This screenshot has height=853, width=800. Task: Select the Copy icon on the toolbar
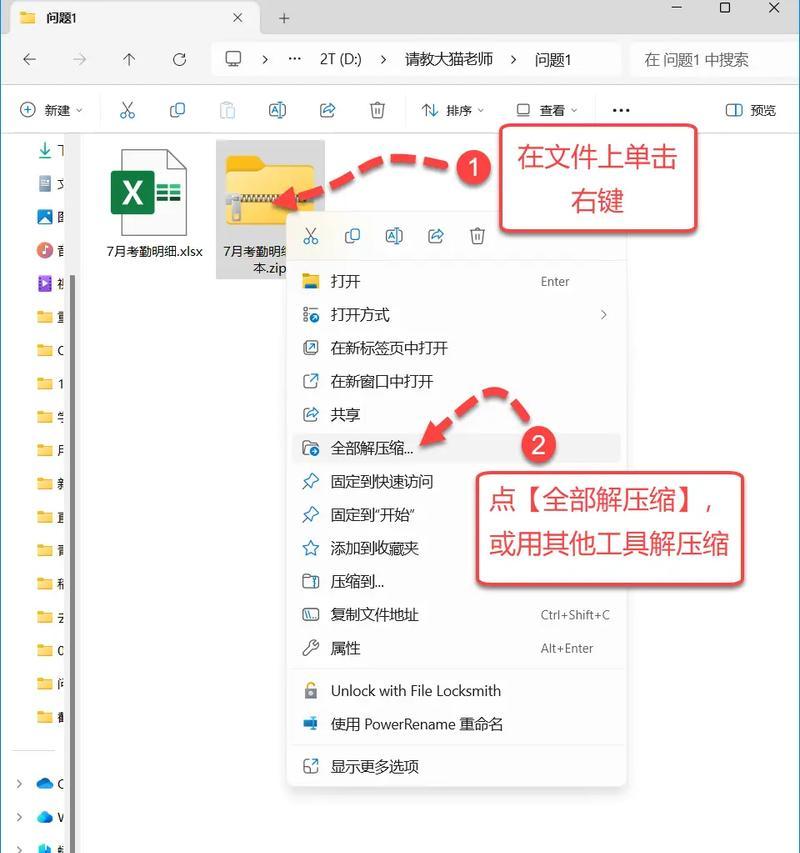click(177, 110)
